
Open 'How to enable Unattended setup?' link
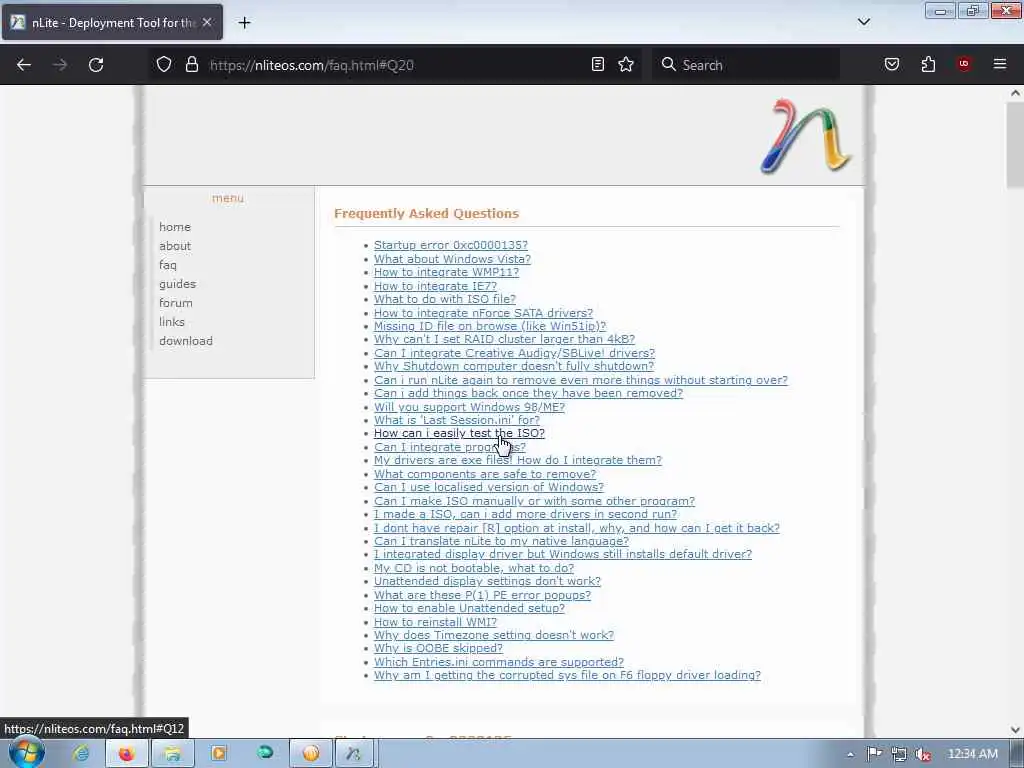tap(469, 608)
